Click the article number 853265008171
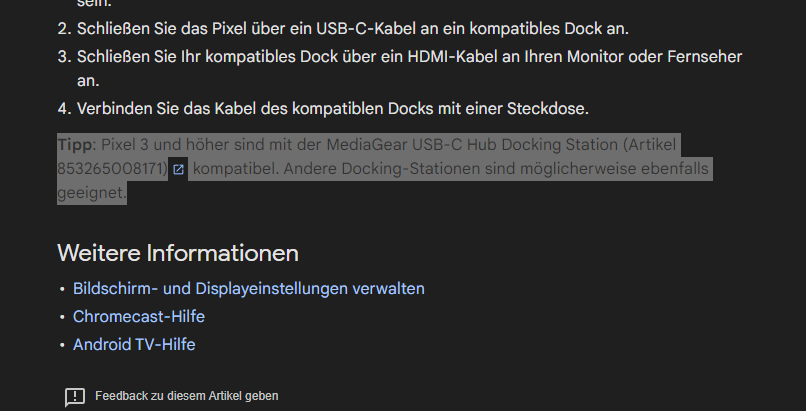This screenshot has width=806, height=411. [x=112, y=169]
